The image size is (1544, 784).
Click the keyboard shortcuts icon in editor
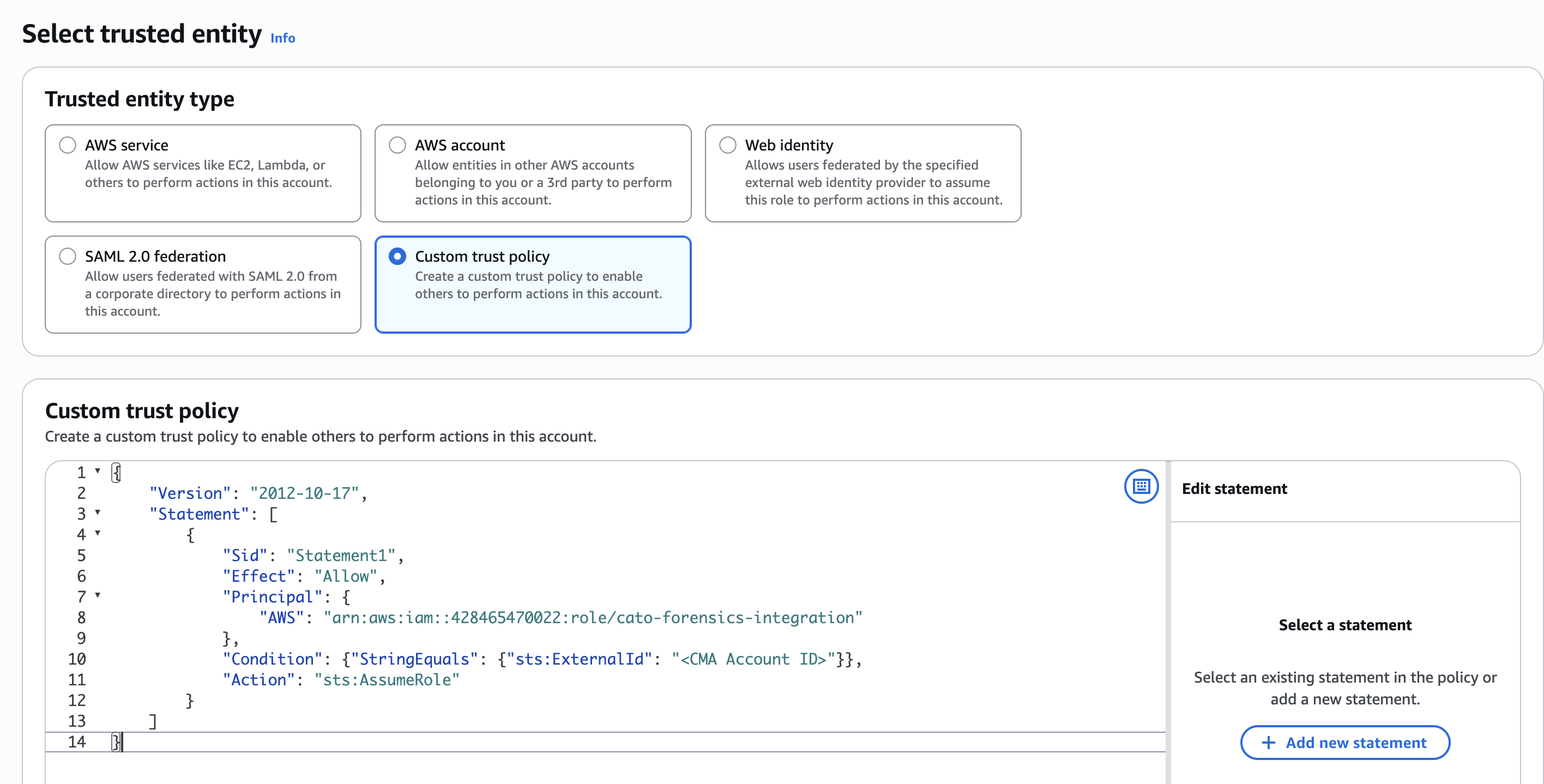pos(1141,486)
